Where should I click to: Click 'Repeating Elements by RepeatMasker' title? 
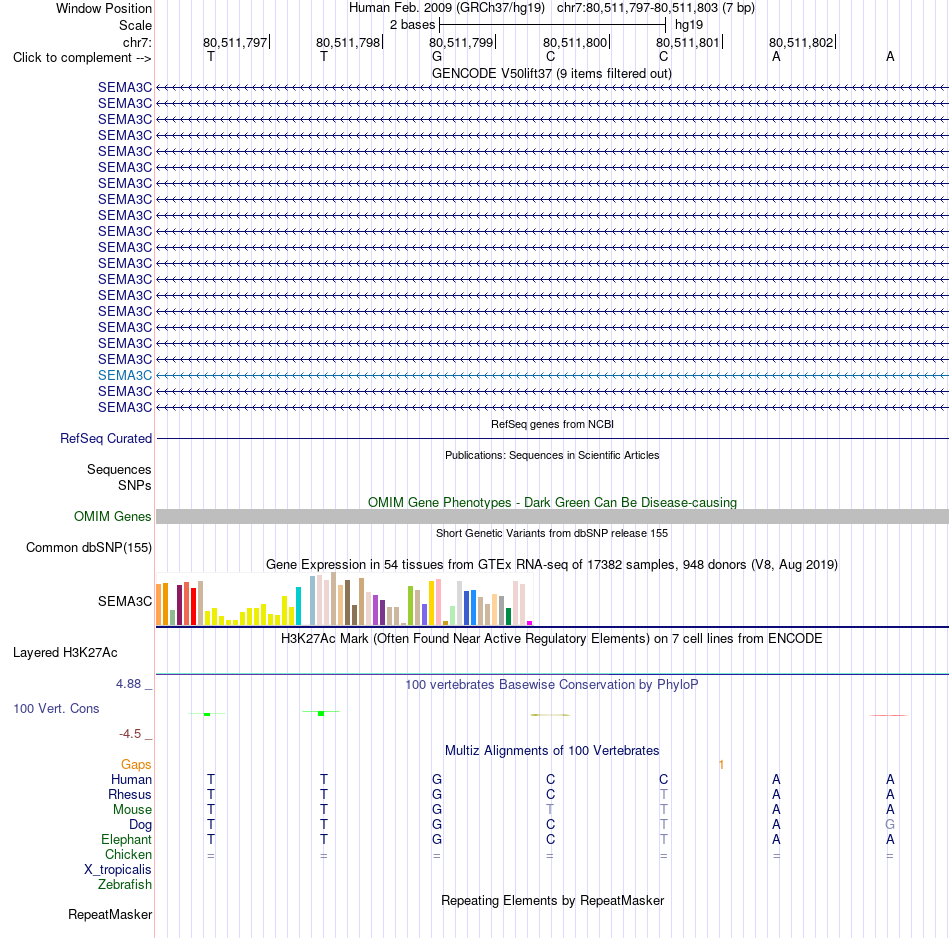(x=552, y=901)
